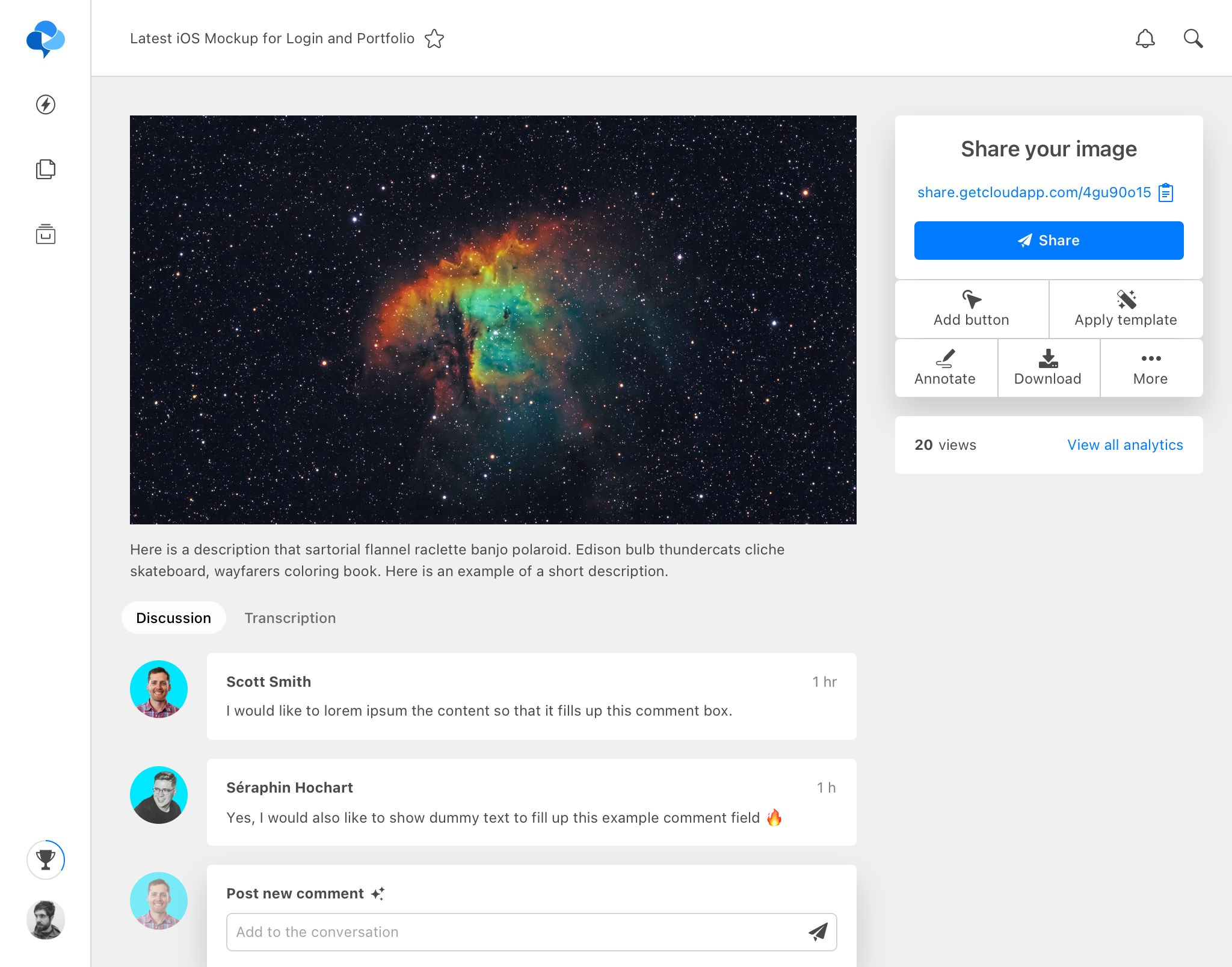Open the notifications bell
1232x967 pixels.
[1145, 39]
